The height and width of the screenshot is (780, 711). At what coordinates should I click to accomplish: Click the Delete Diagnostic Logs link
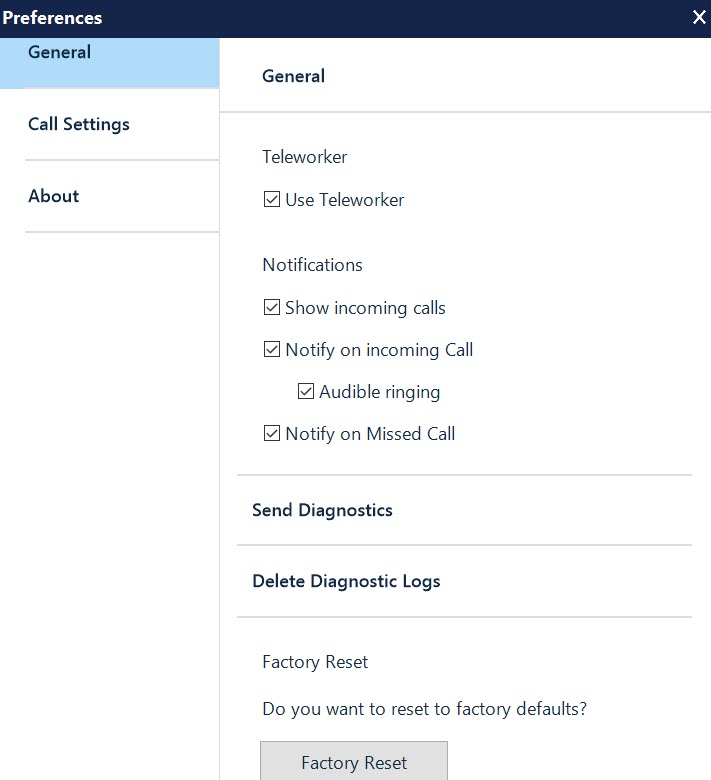coord(346,581)
